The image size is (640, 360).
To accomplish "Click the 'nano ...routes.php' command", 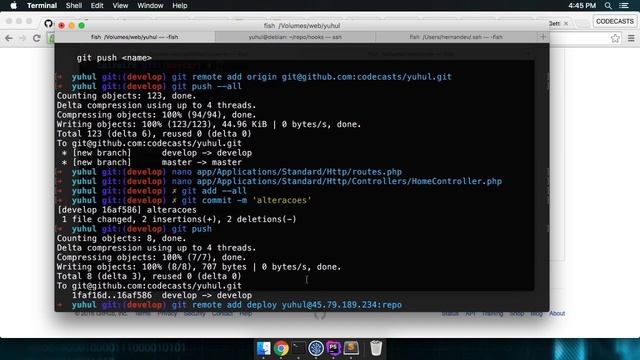I will point(287,172).
